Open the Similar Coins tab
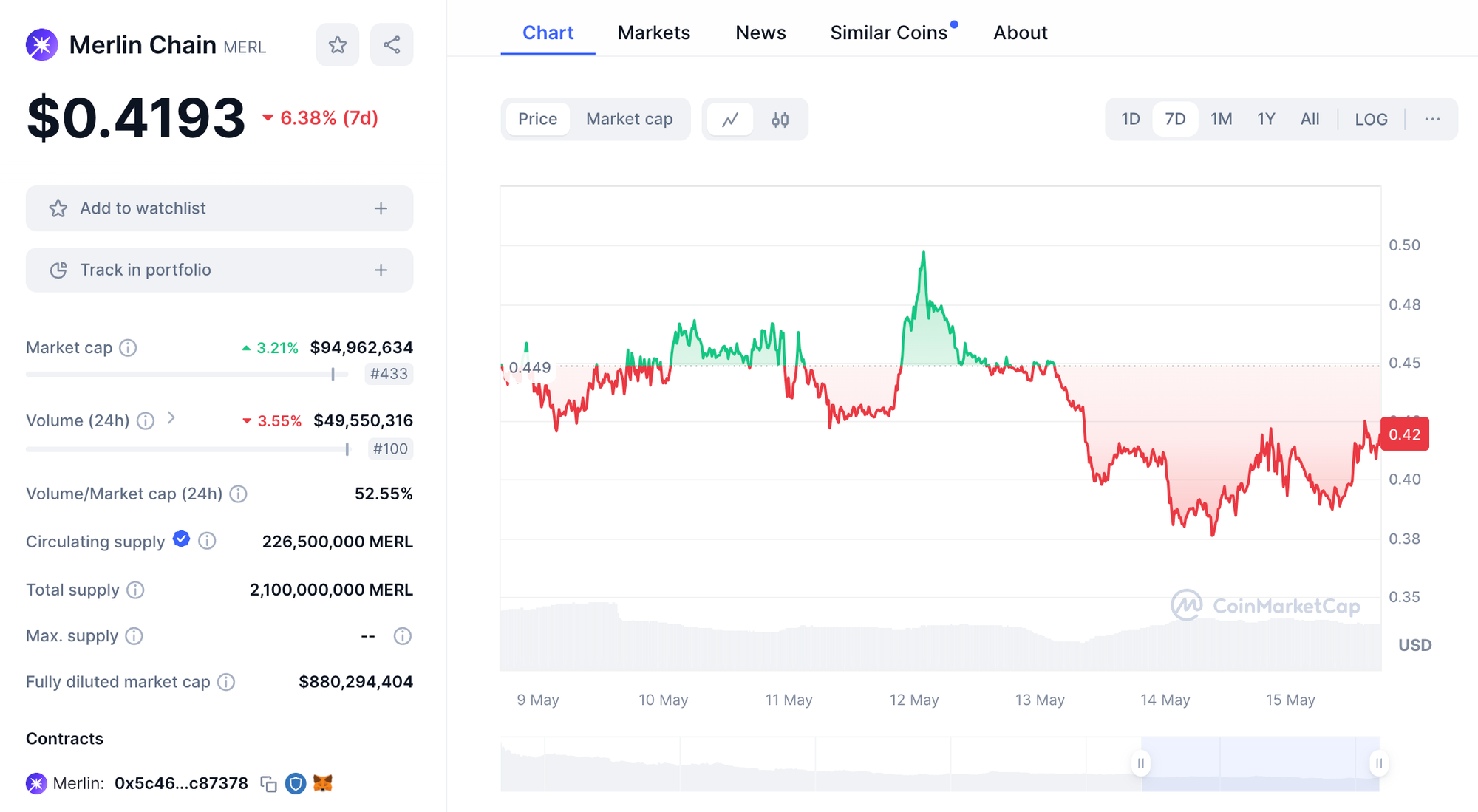1478x812 pixels. pyautogui.click(x=888, y=33)
